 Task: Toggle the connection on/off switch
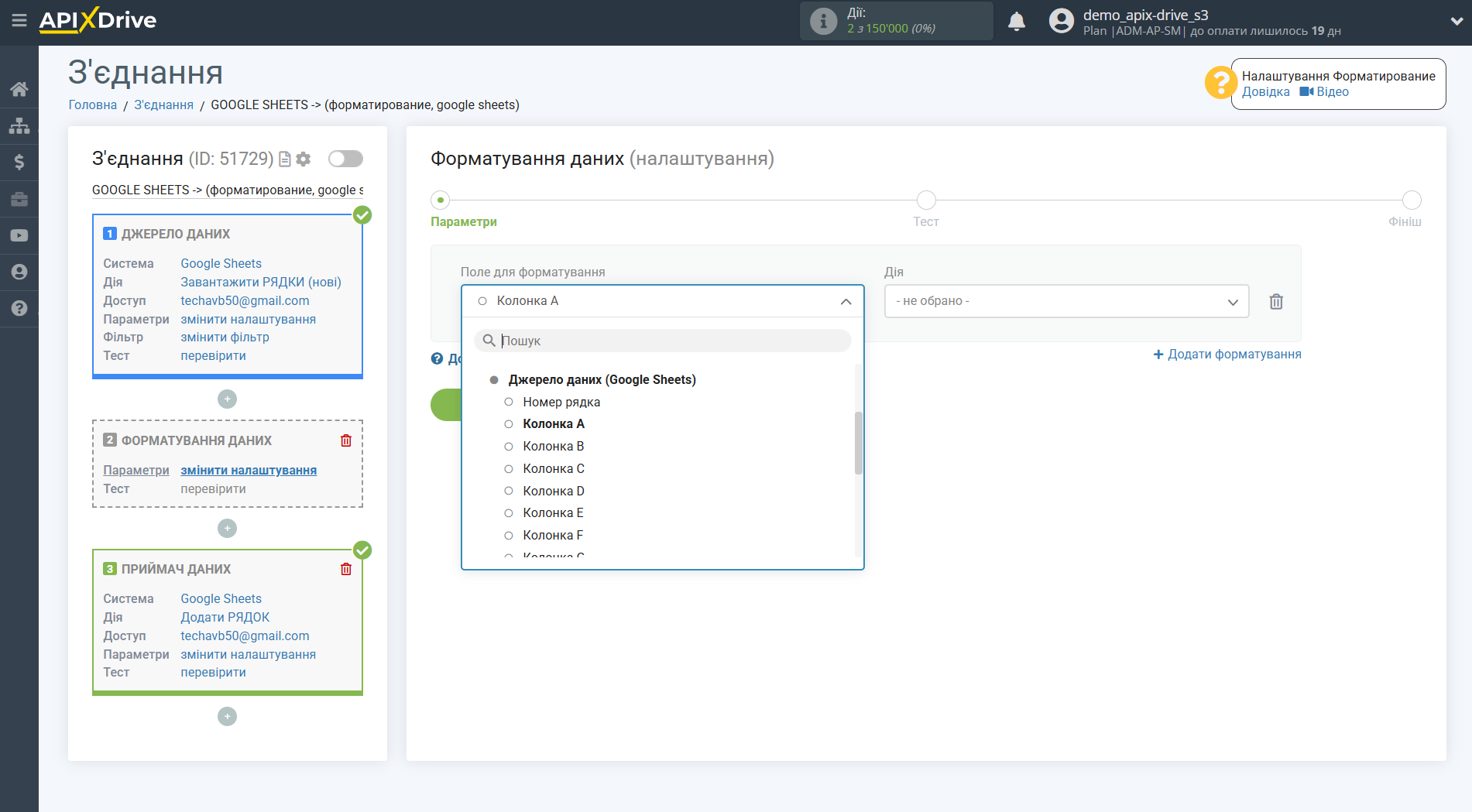345,159
